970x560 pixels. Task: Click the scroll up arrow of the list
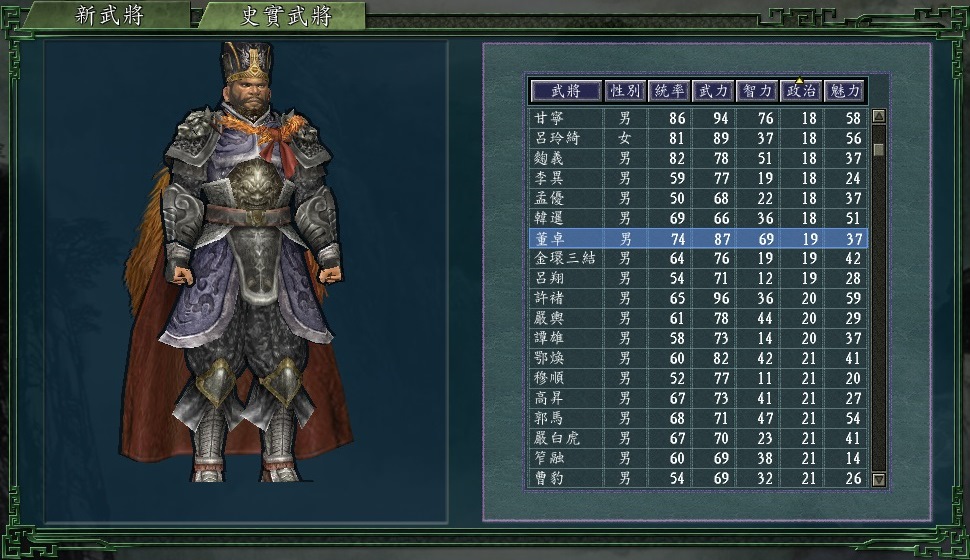click(x=878, y=116)
